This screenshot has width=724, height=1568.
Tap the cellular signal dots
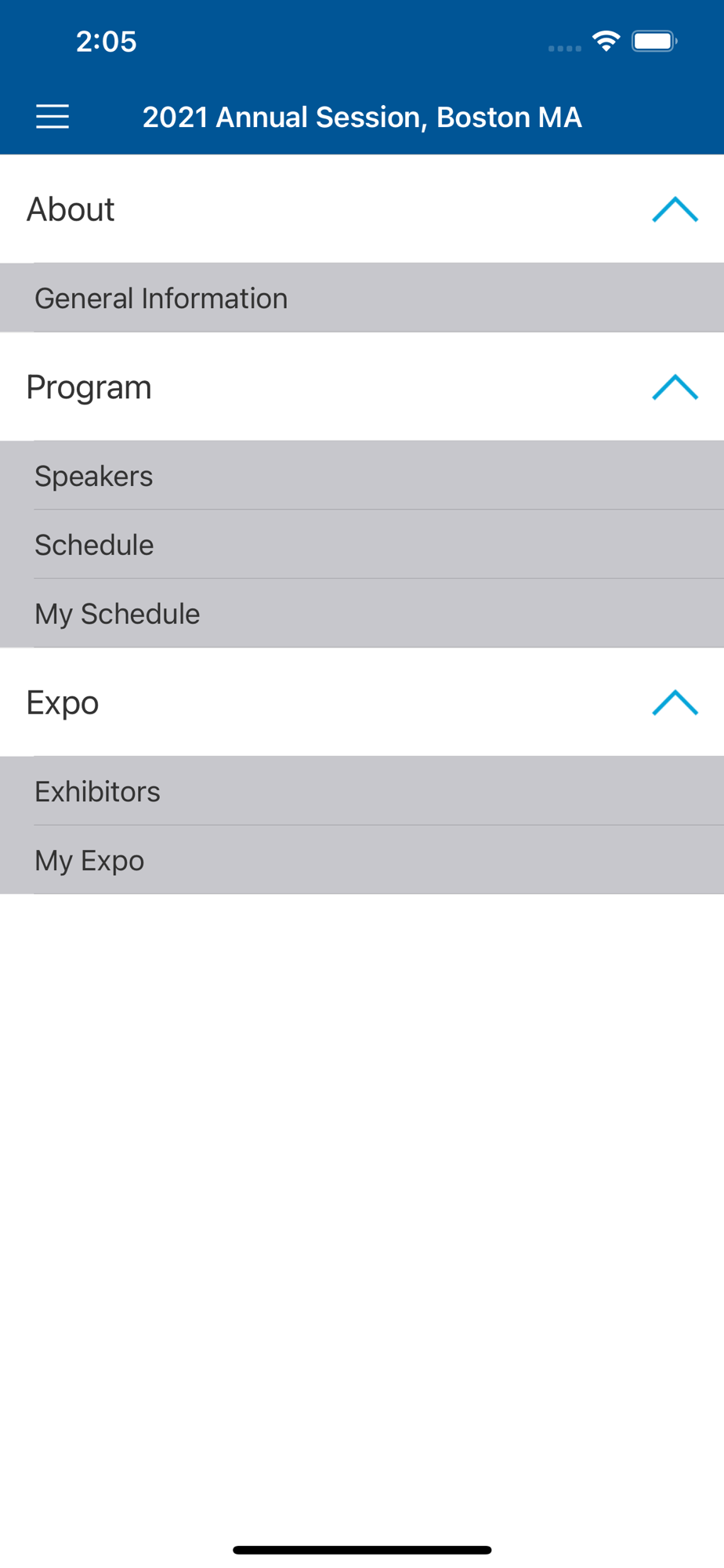point(564,49)
